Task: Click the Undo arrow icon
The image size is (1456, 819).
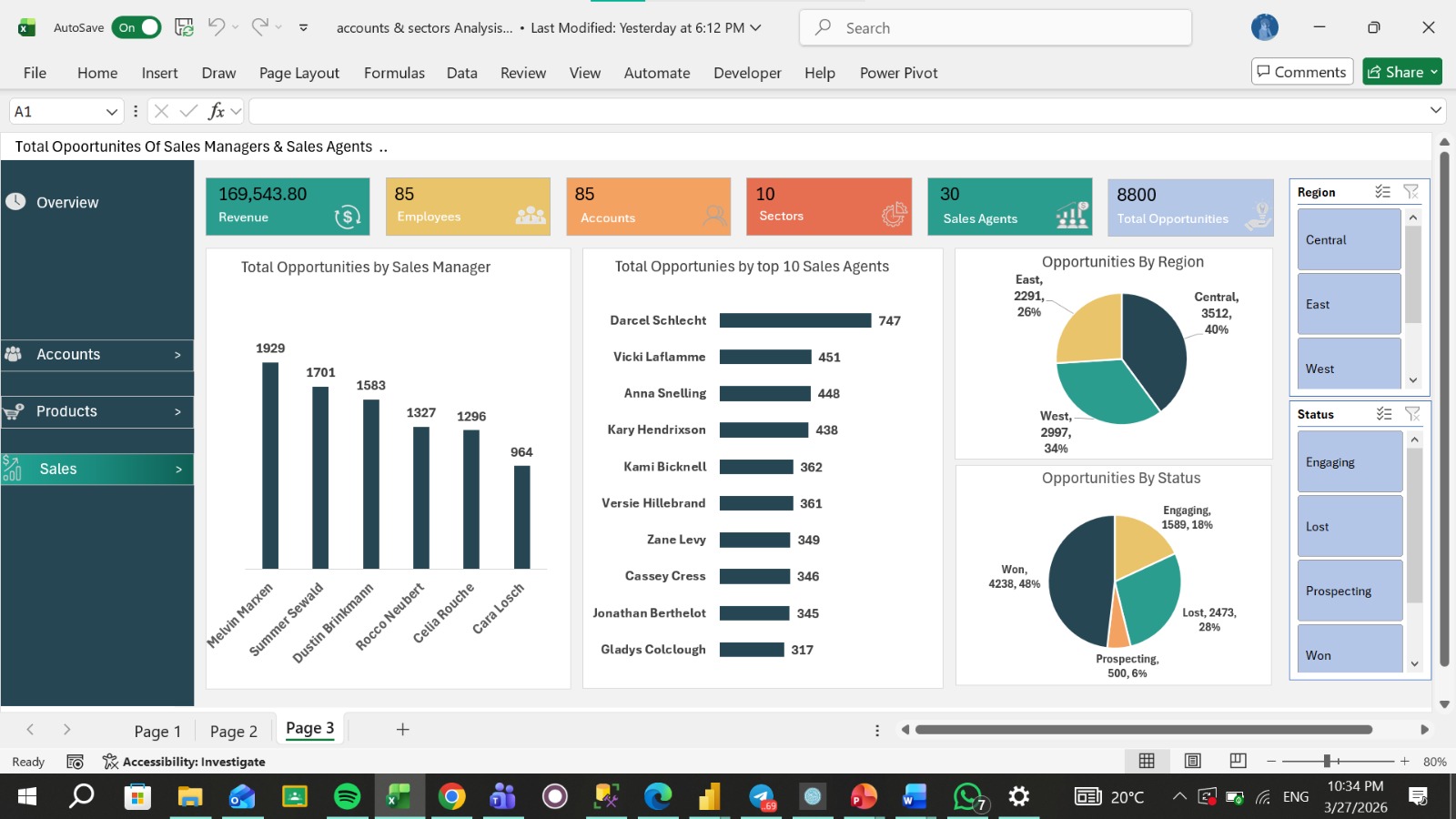Action: [216, 26]
